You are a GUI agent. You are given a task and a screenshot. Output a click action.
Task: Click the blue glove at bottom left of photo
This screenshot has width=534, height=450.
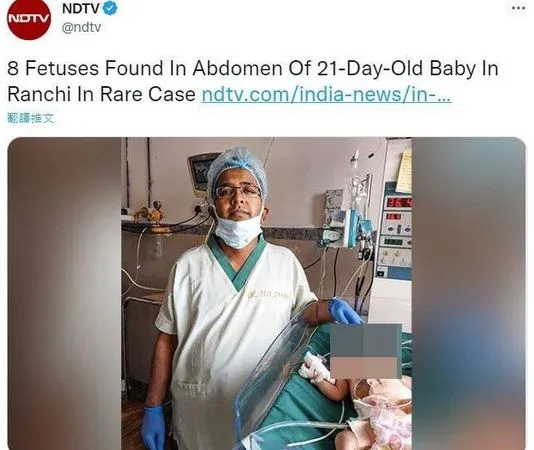coord(154,427)
